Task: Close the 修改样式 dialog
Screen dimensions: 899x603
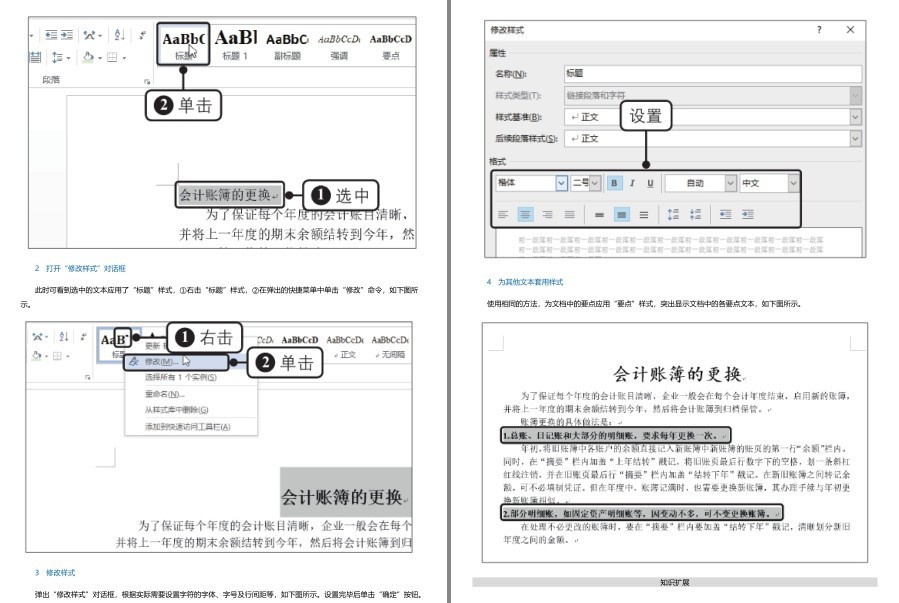Action: (x=850, y=29)
